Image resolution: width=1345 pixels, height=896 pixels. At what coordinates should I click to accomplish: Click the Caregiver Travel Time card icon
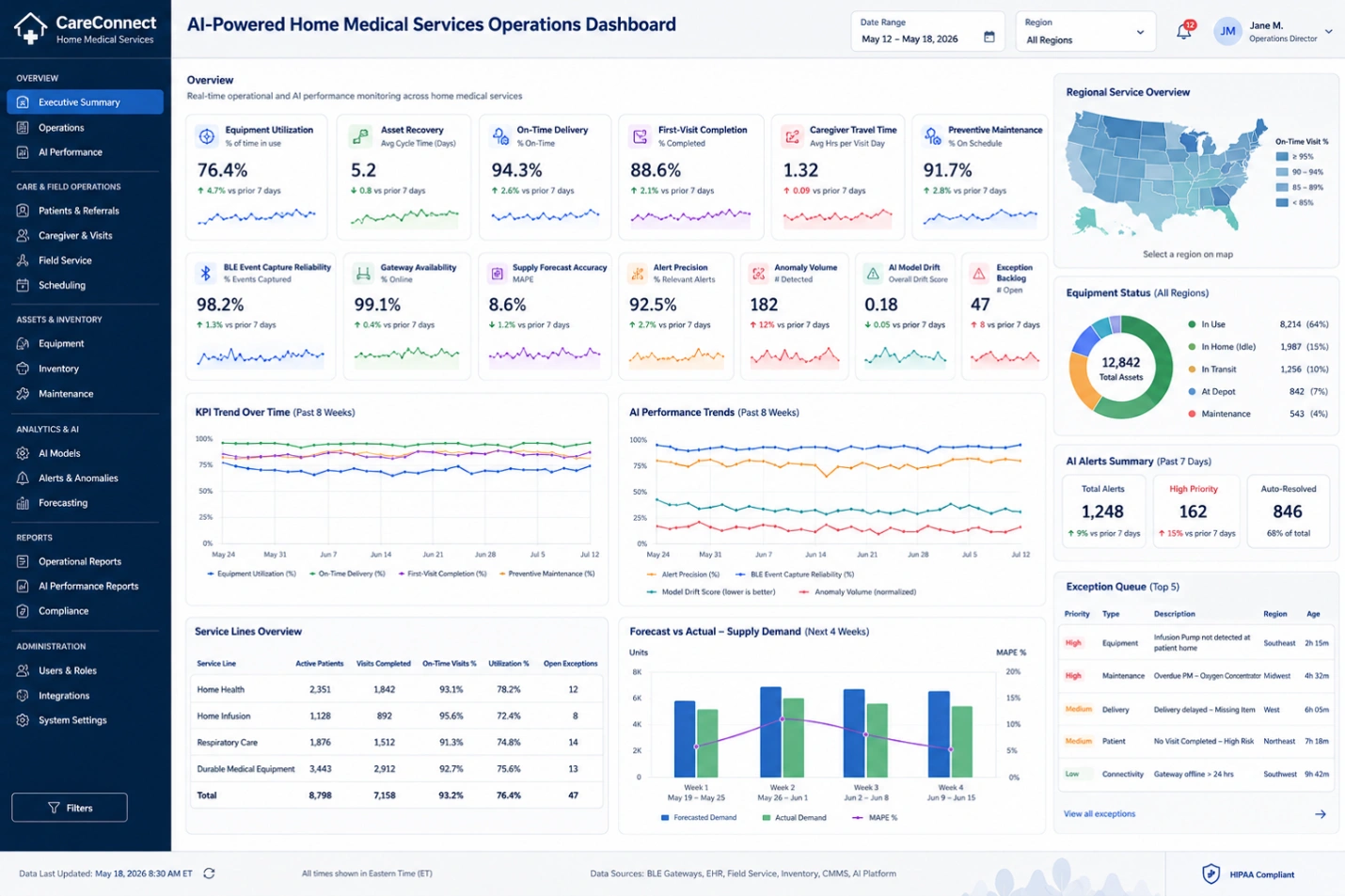click(x=792, y=136)
